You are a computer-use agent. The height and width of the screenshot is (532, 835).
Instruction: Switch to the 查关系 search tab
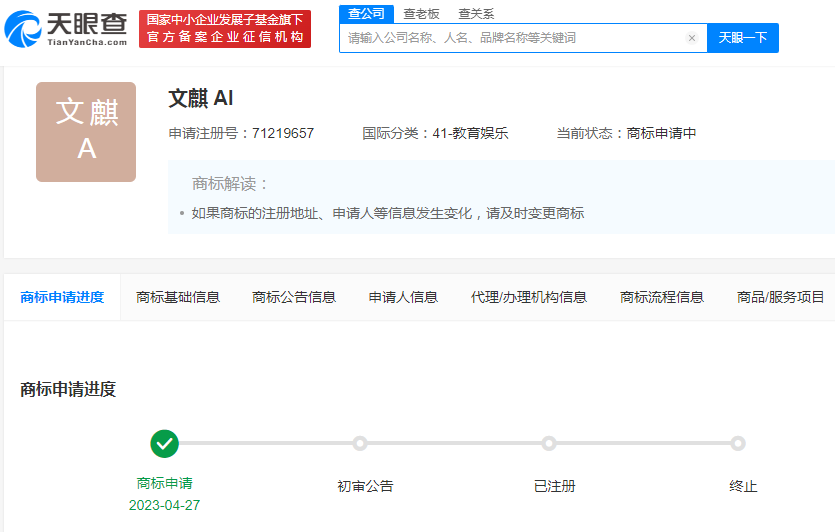476,14
